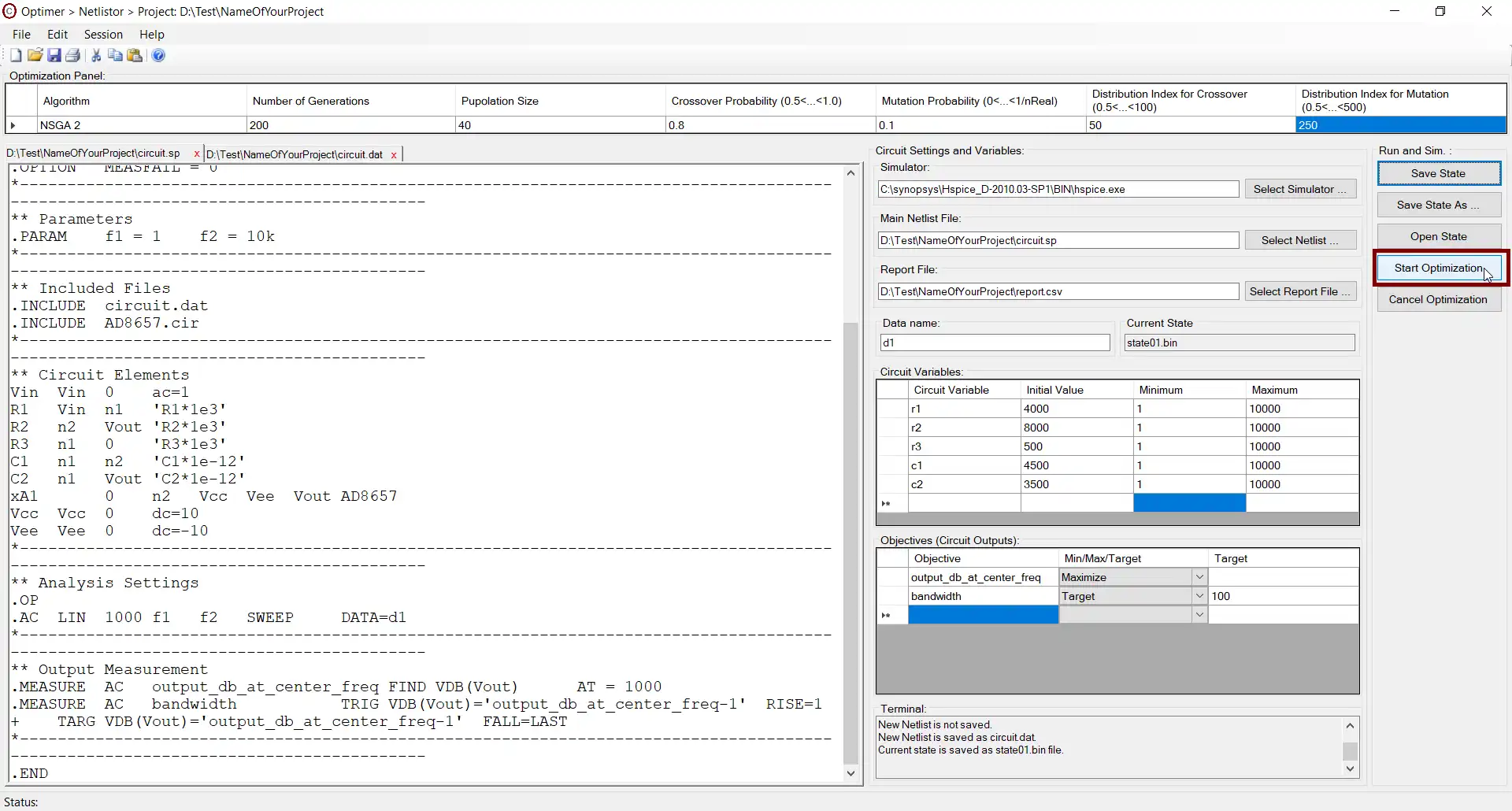
Task: Click the Open folder toolbar icon
Action: tap(35, 55)
